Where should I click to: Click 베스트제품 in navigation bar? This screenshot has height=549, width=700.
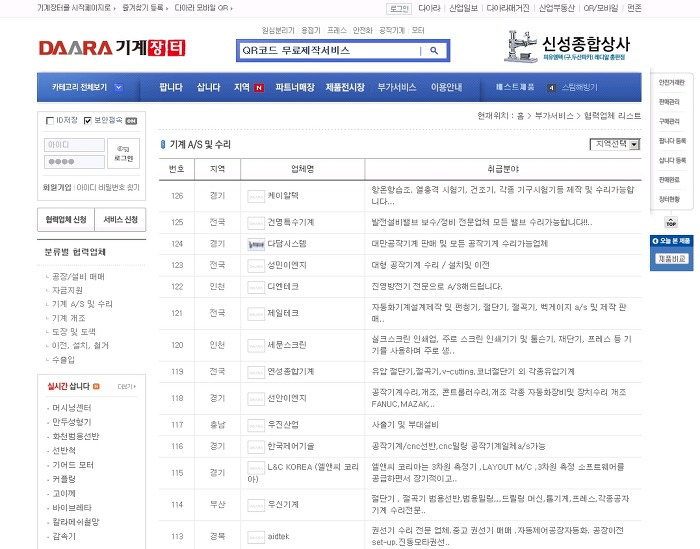point(515,87)
